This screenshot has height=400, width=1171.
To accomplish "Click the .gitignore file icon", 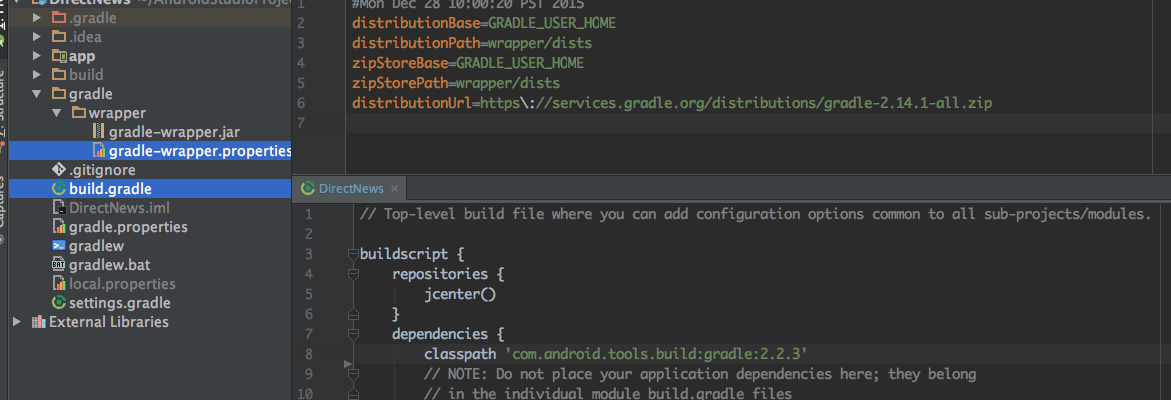I will (58, 170).
